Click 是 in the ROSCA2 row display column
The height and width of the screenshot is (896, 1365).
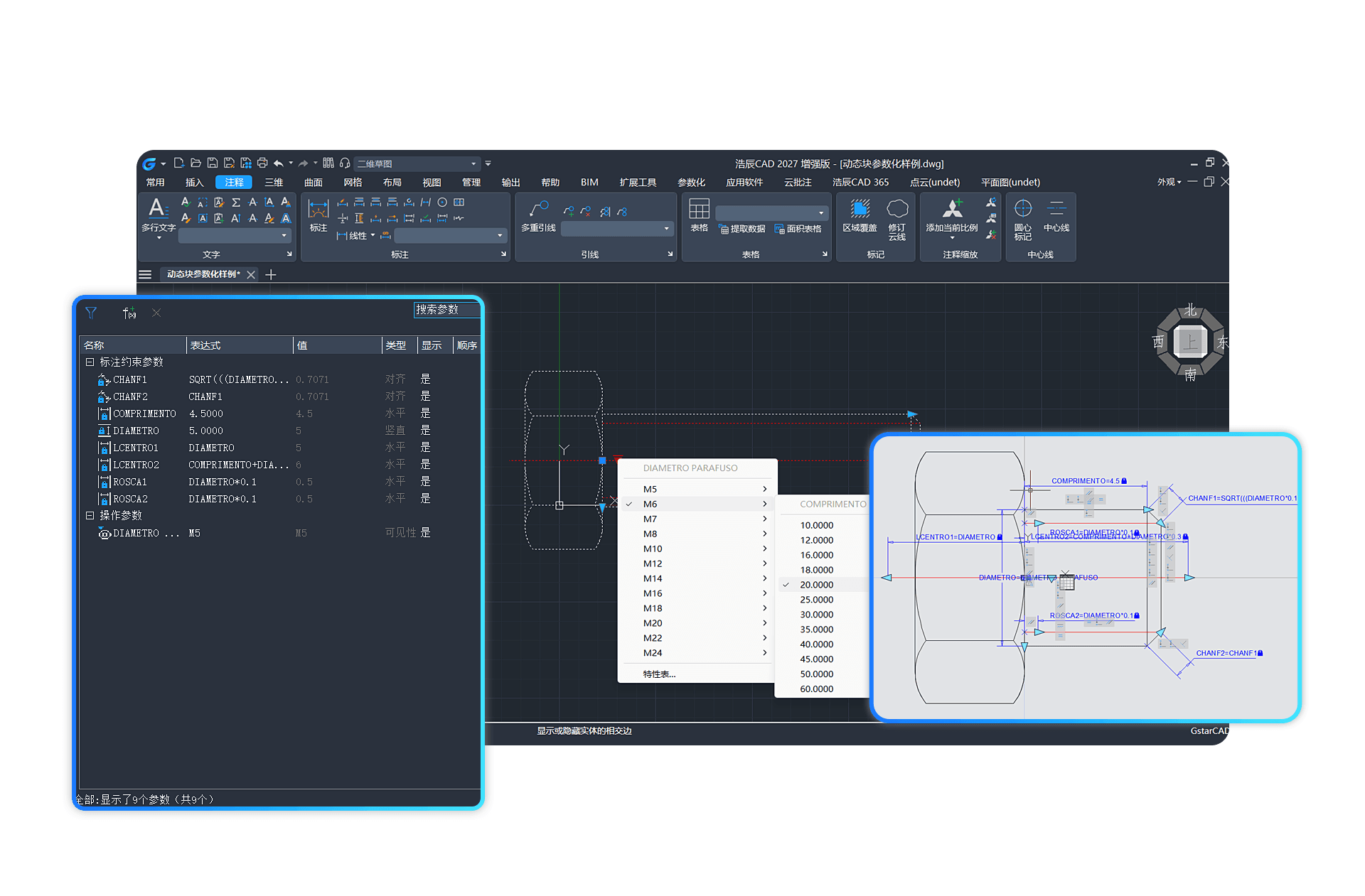[x=425, y=499]
